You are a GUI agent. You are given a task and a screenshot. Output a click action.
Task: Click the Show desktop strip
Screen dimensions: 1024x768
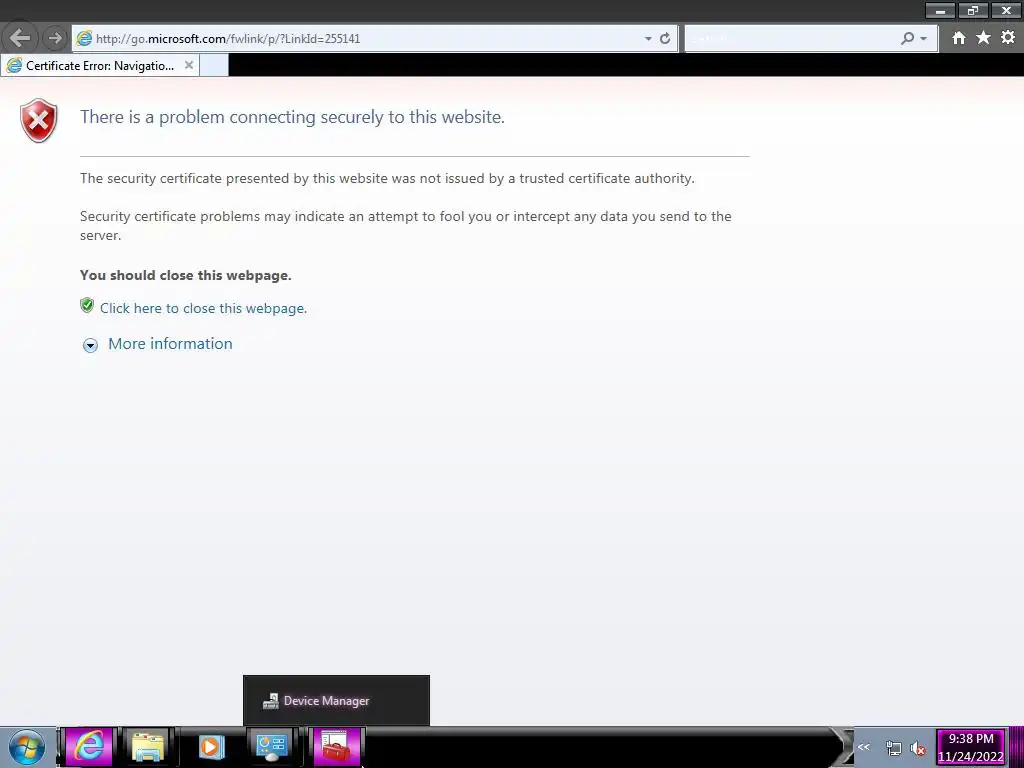pyautogui.click(x=1016, y=747)
